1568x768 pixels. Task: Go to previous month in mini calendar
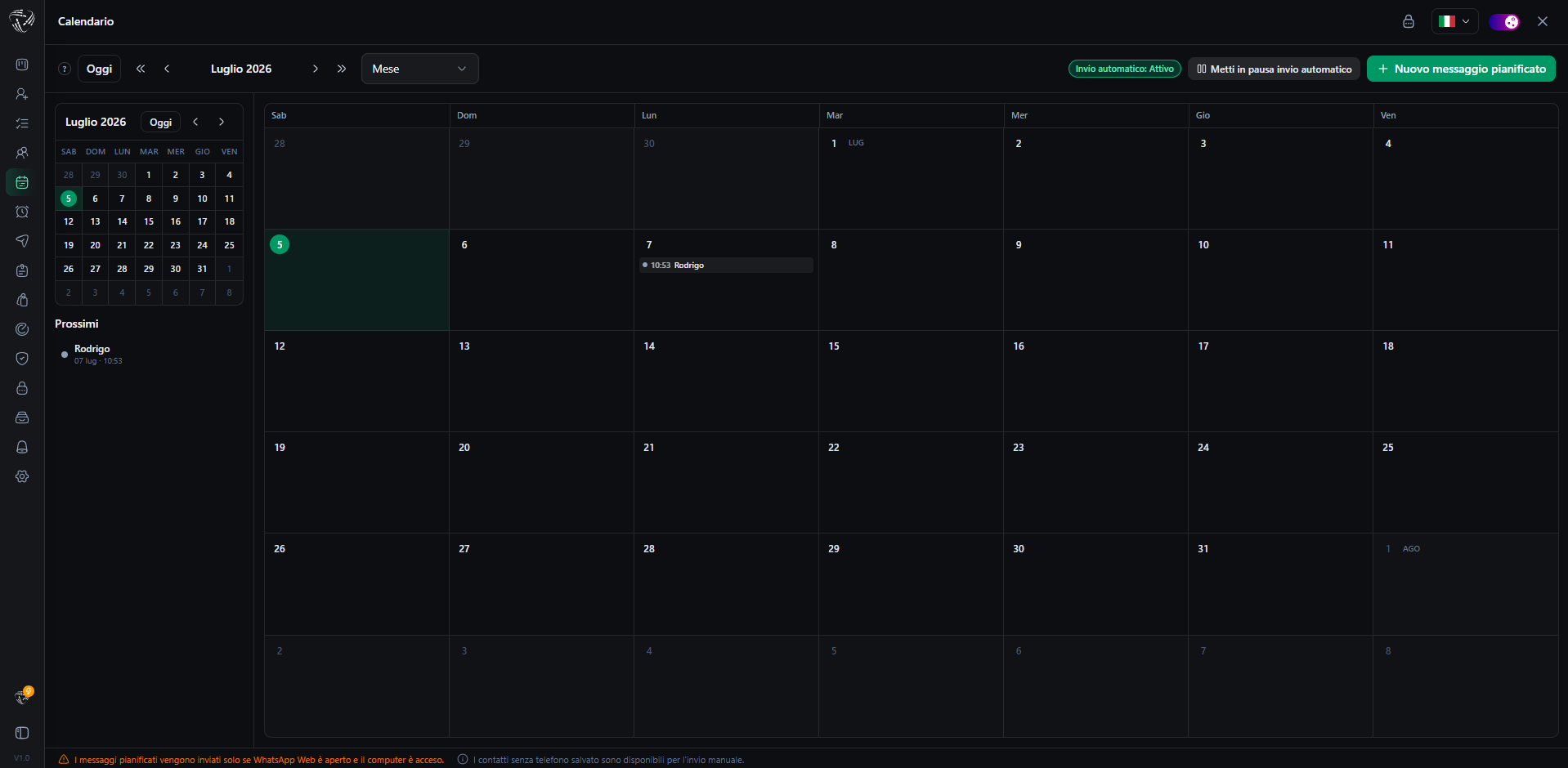(195, 122)
